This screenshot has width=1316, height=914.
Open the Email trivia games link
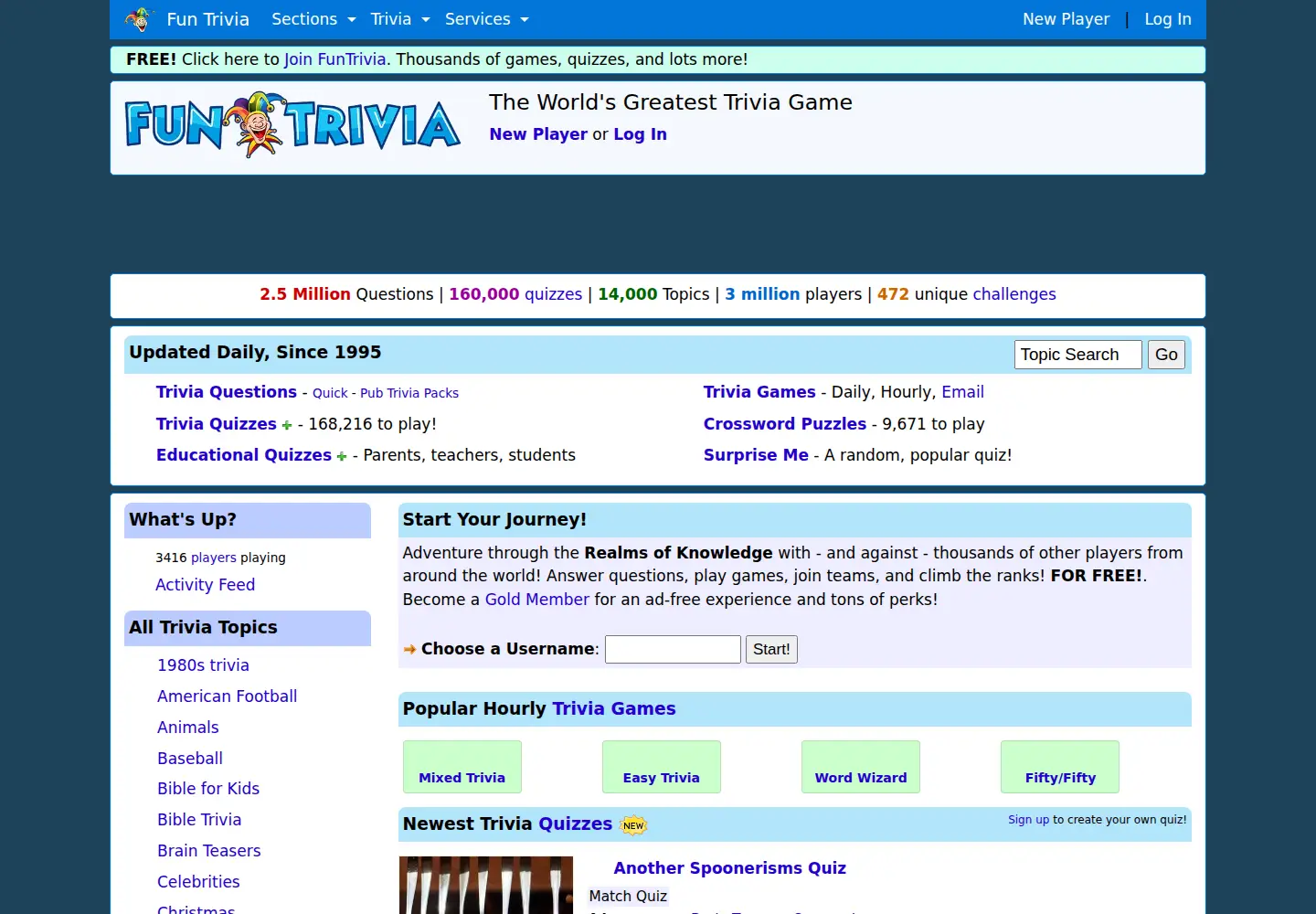click(x=962, y=392)
